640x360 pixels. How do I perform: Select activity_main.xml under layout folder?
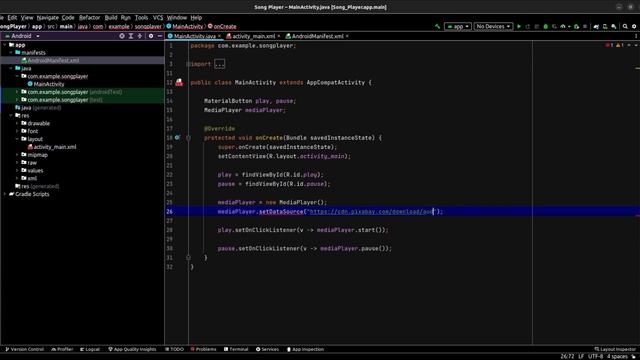click(55, 147)
